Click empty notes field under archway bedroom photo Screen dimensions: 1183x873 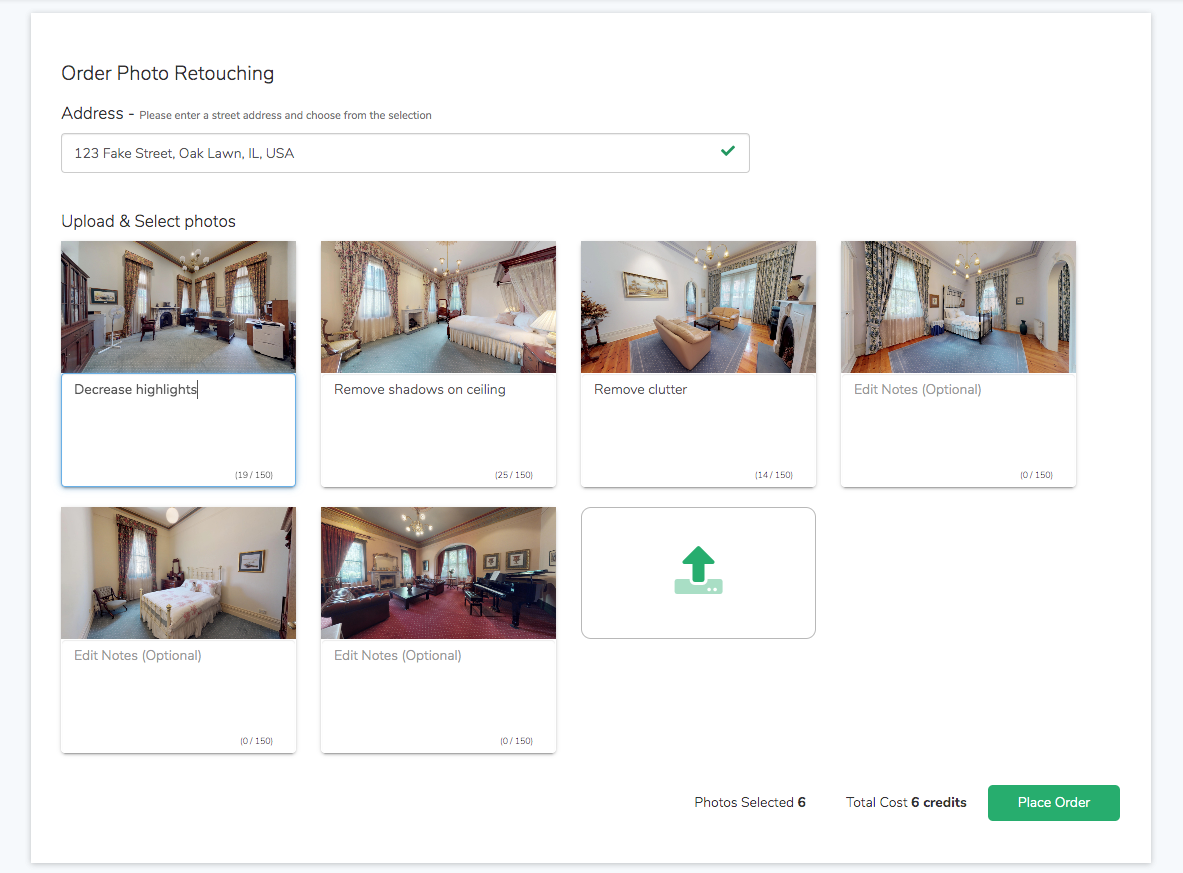(958, 430)
